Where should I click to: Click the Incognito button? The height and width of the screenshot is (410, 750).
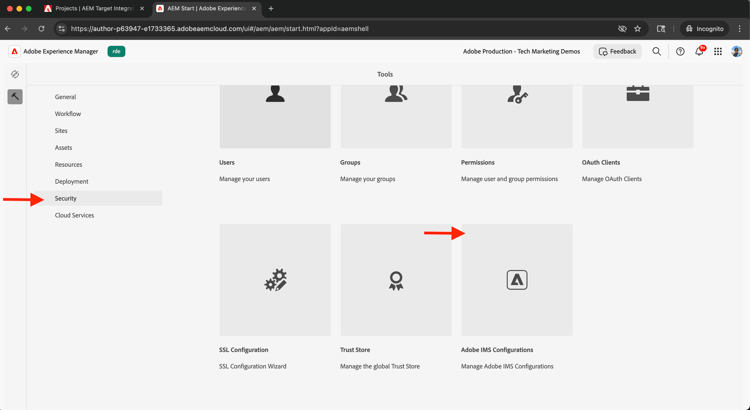click(705, 29)
